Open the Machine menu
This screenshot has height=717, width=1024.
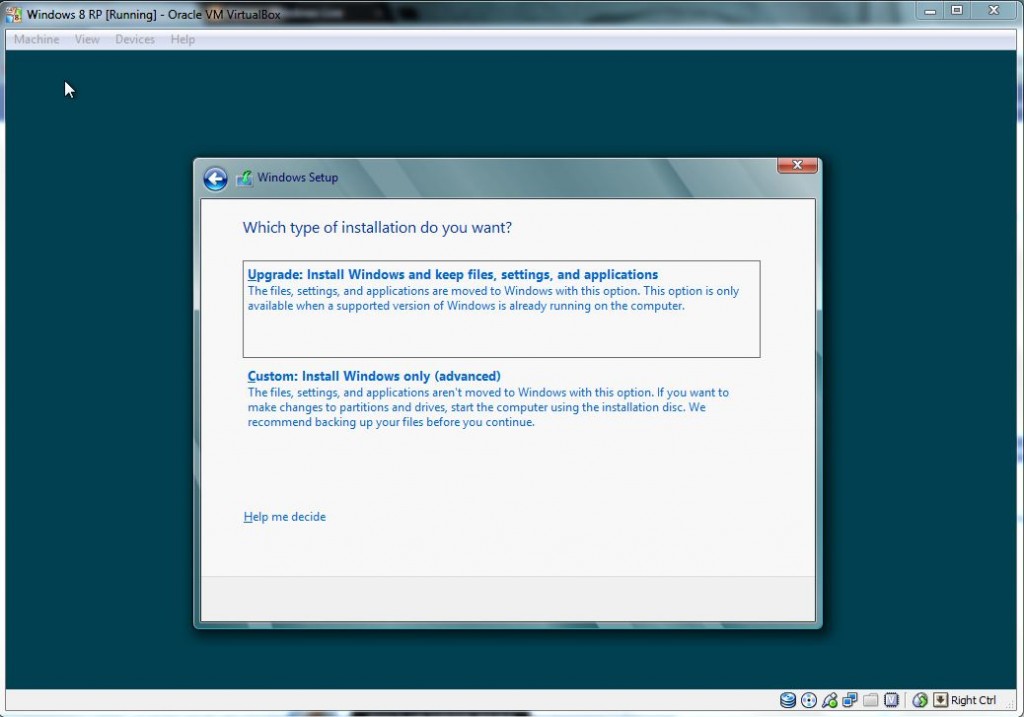(x=37, y=39)
